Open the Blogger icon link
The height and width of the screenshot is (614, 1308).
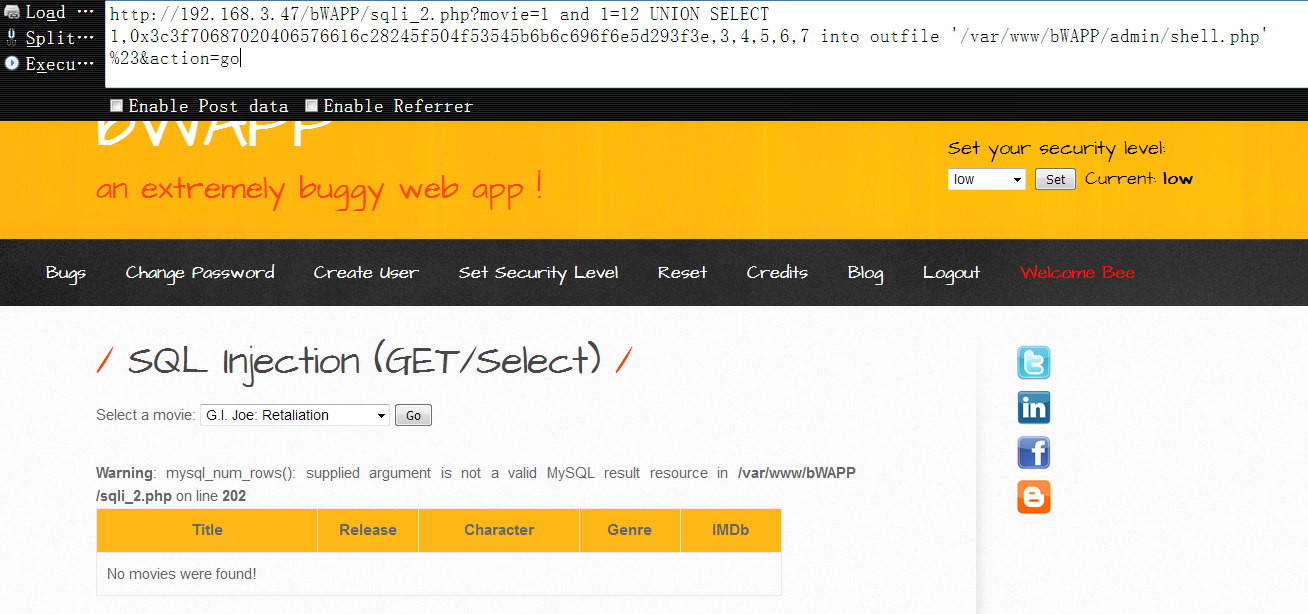click(x=1034, y=497)
